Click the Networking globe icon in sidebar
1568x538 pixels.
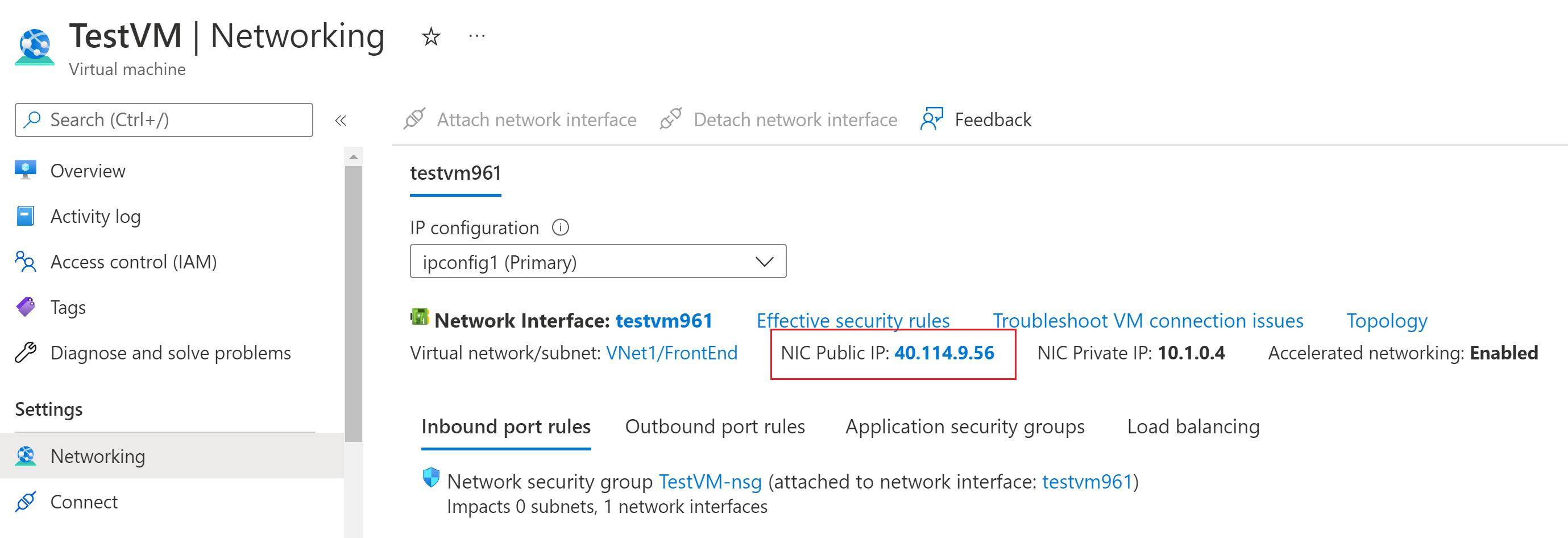pos(26,456)
